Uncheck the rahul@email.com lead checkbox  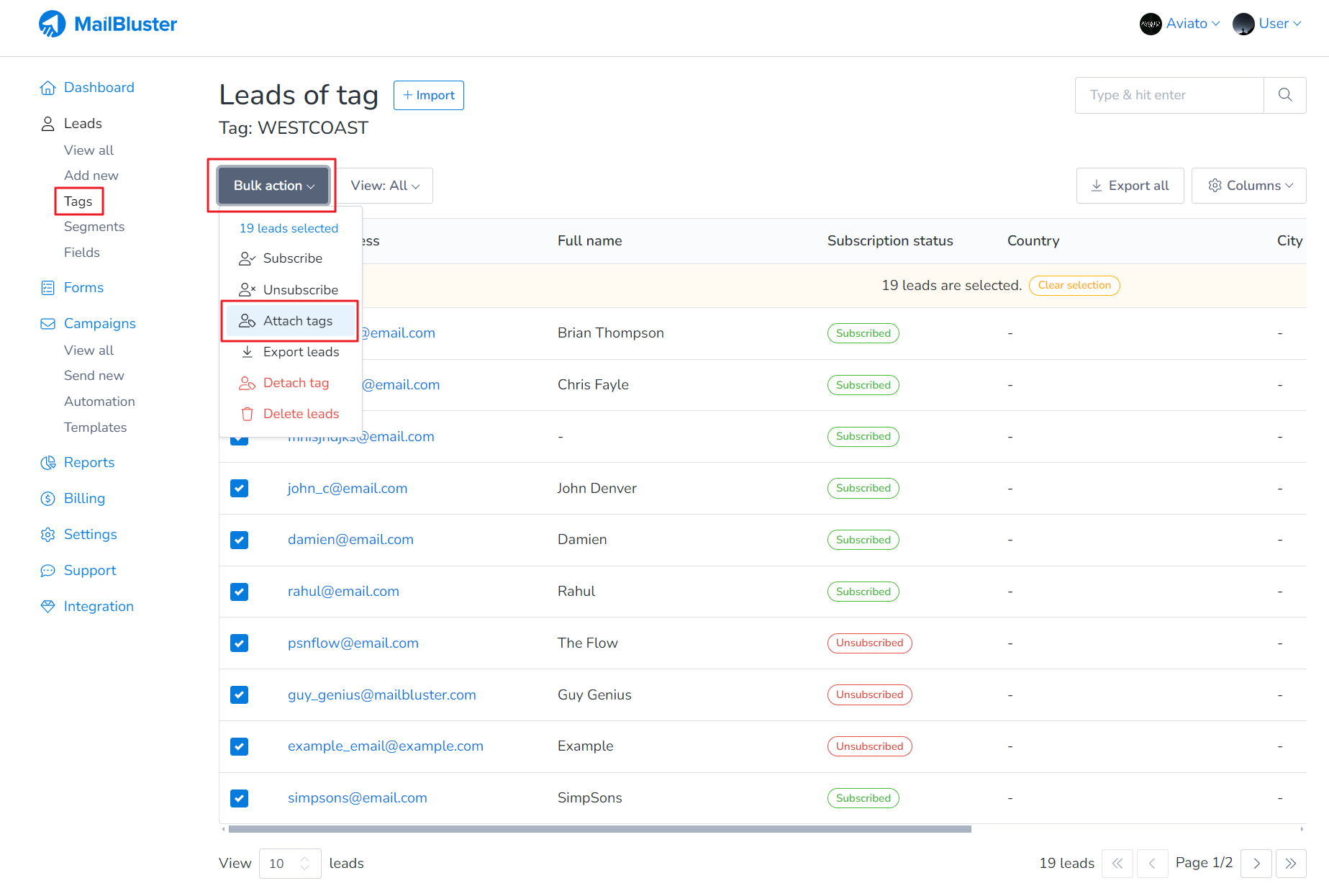tap(239, 592)
